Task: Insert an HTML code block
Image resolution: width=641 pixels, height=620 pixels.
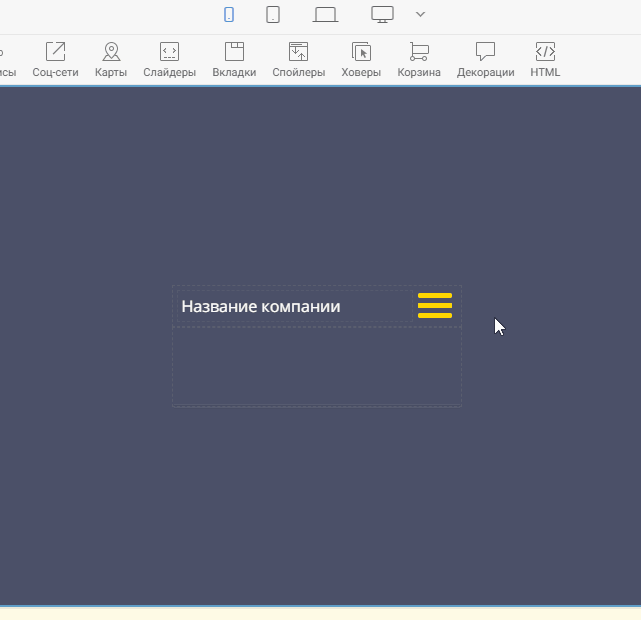Action: pos(545,59)
